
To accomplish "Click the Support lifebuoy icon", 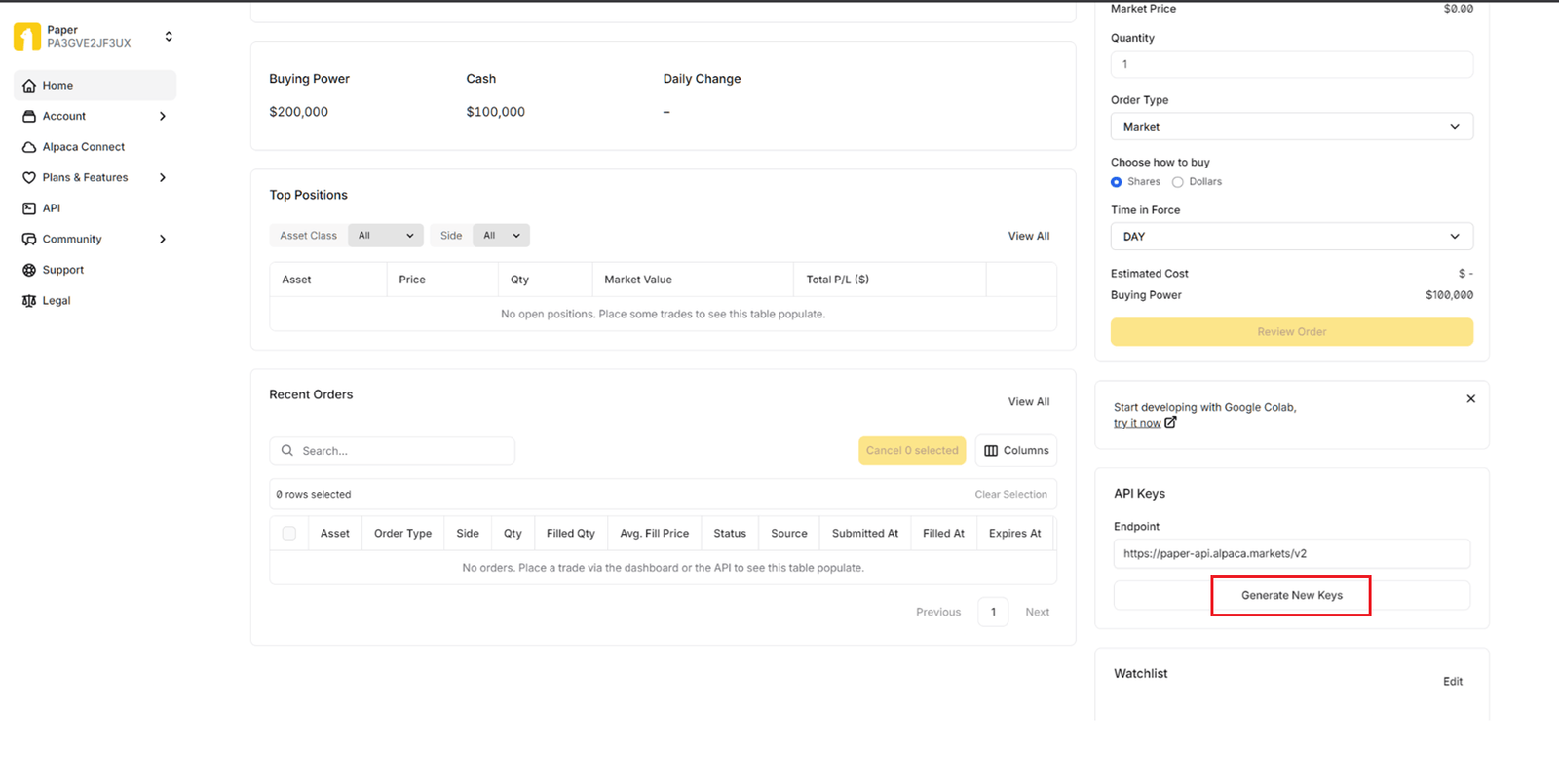I will [x=29, y=270].
